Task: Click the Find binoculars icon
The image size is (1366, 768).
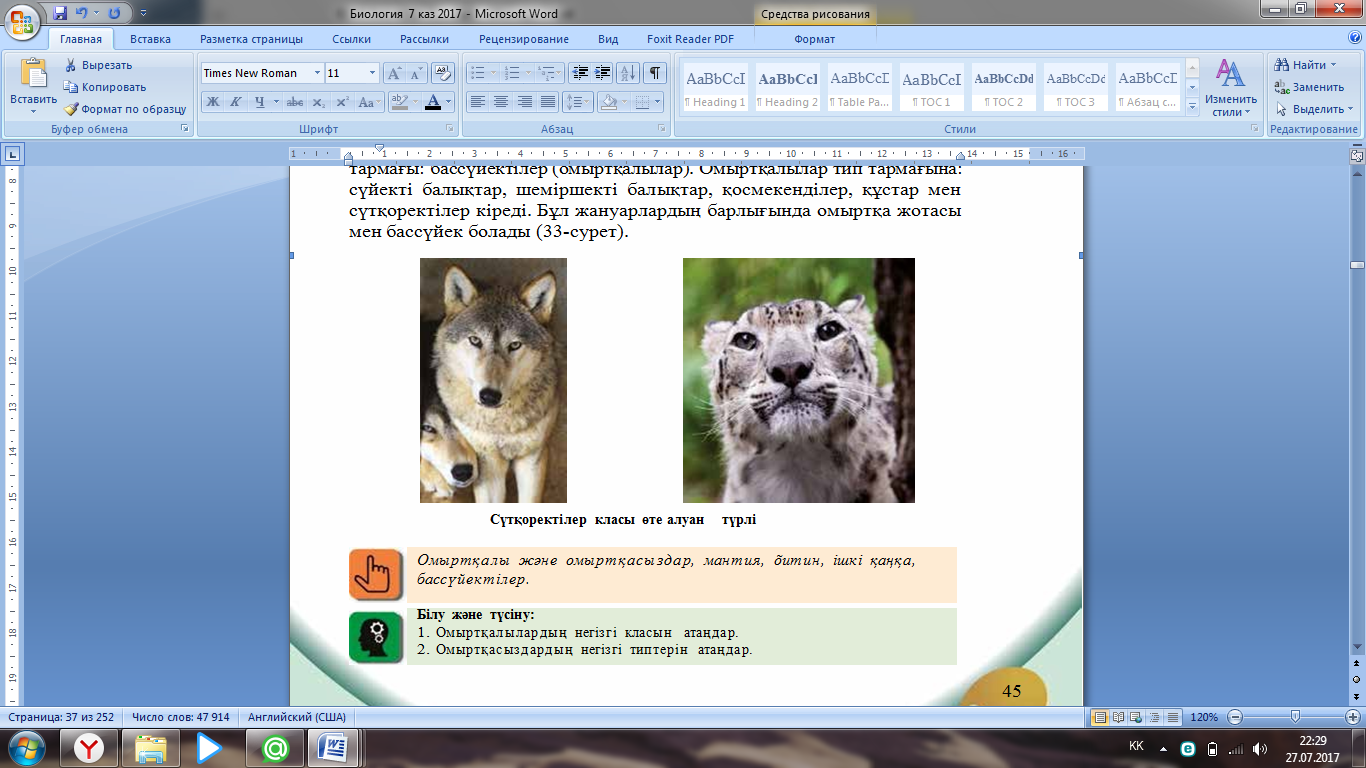Action: click(x=1281, y=65)
